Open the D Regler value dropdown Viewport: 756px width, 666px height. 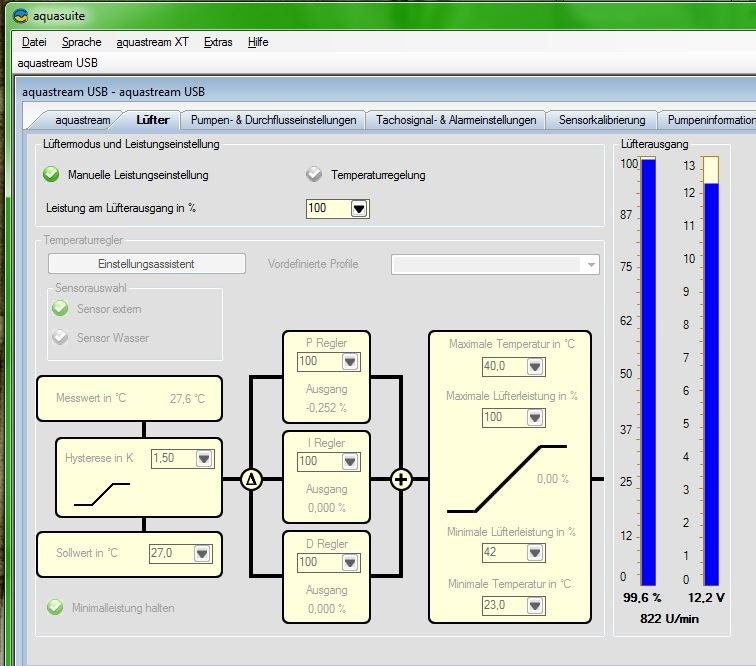[x=350, y=562]
